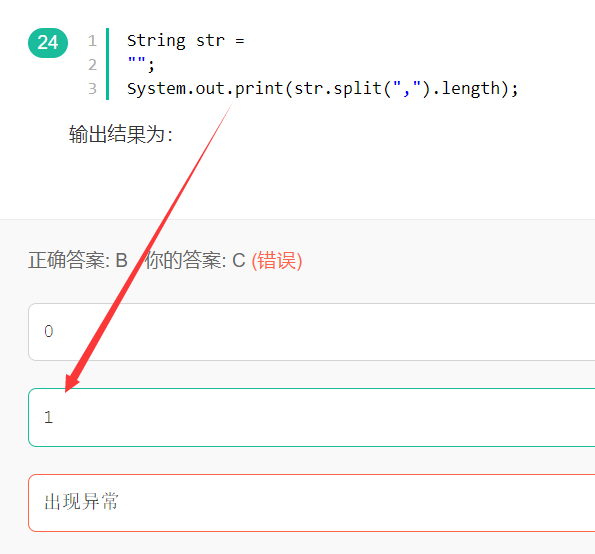Click the "String" keyword in line one
595x554 pixels.
tap(156, 41)
